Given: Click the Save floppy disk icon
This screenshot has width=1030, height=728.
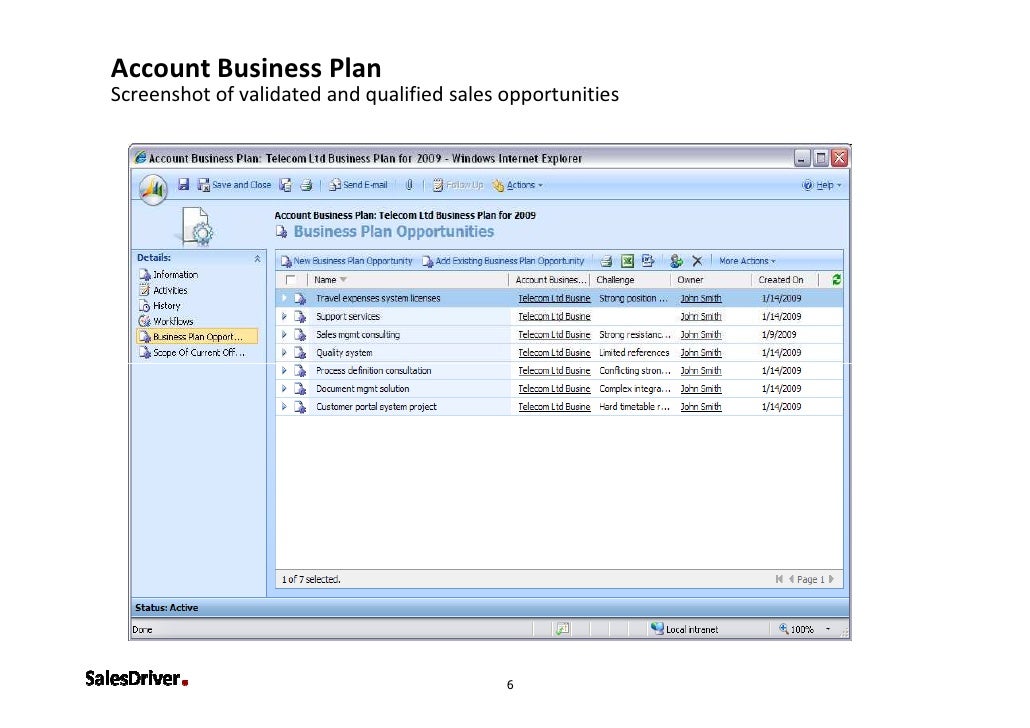Looking at the screenshot, I should [184, 185].
